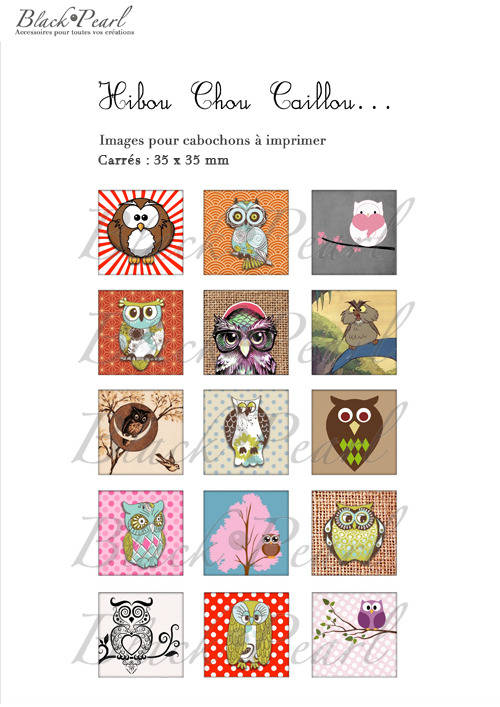Choose the white owl with pink heart
500x707 pixels.
[x=354, y=232]
